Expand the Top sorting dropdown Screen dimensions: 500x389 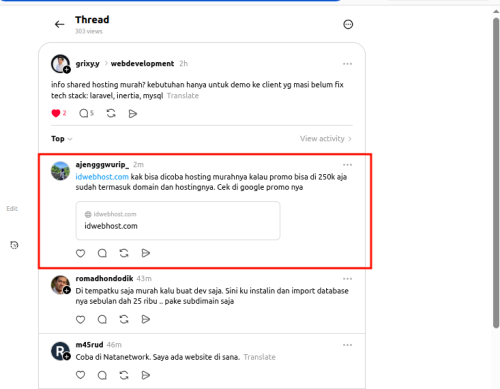click(62, 139)
